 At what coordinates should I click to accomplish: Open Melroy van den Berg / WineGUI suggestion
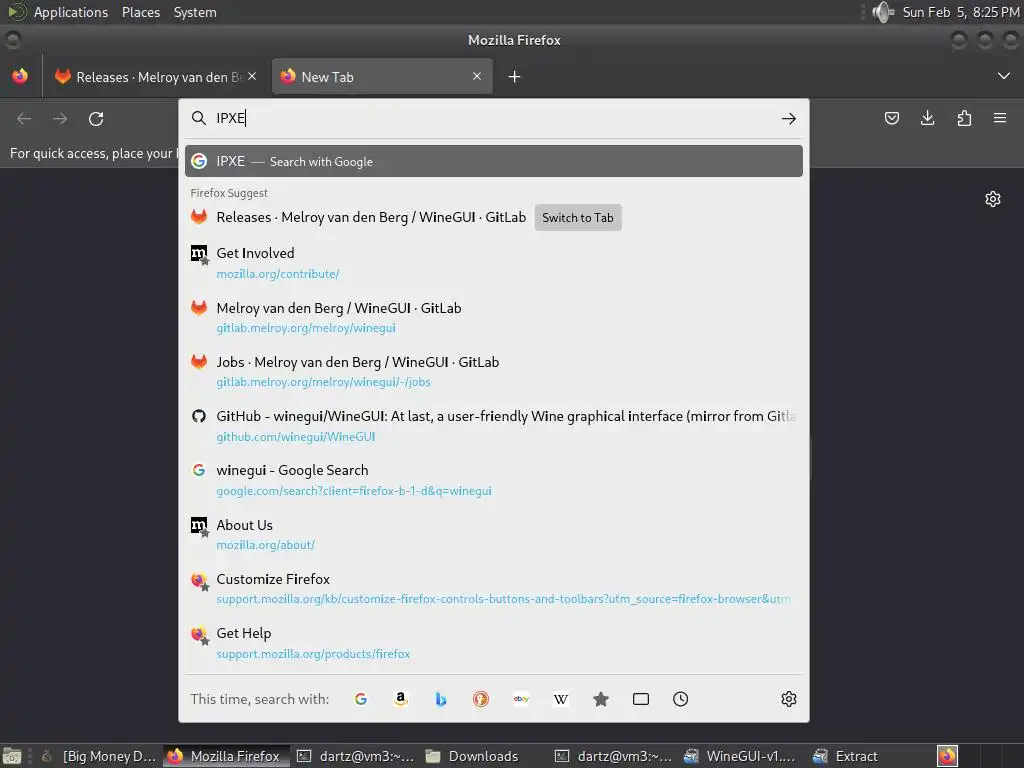click(494, 317)
